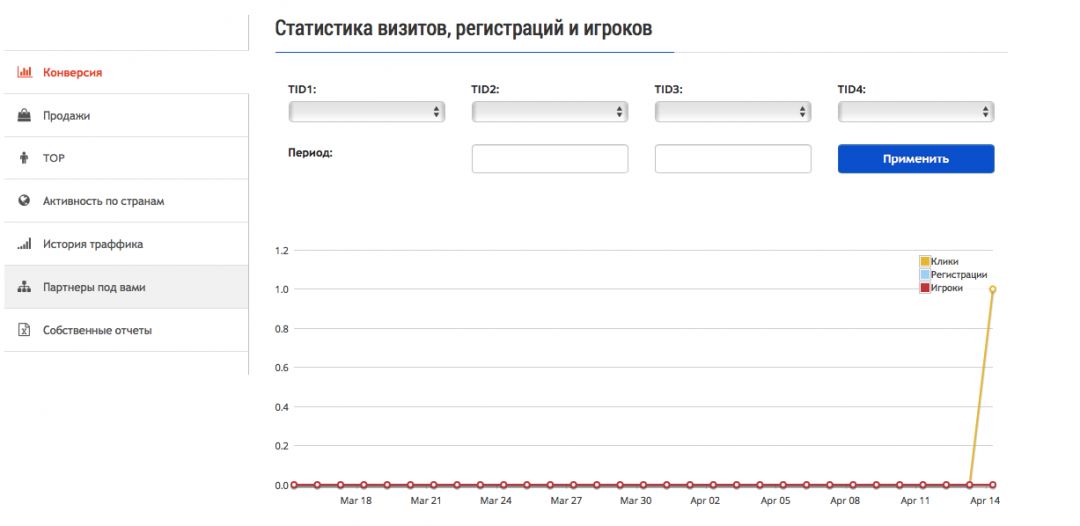Expand the TID3 dropdown
The height and width of the screenshot is (526, 1080).
(733, 112)
